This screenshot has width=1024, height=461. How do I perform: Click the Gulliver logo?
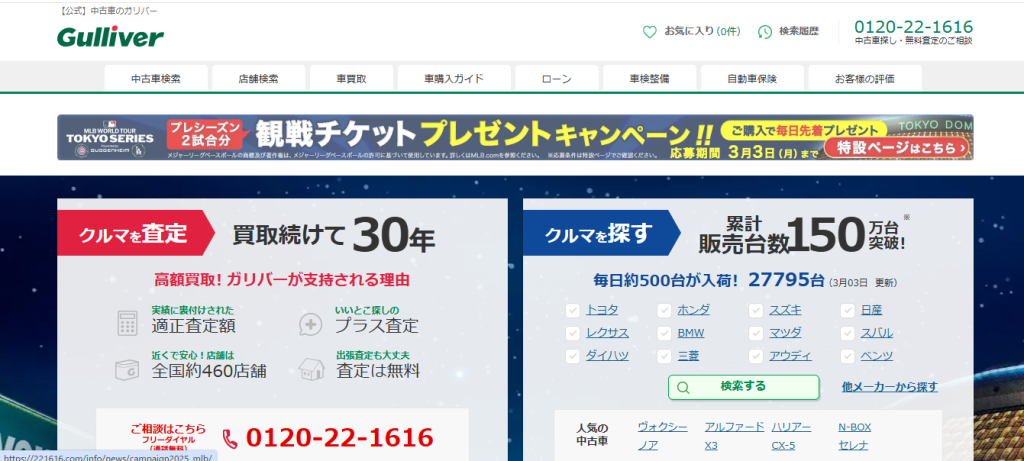click(x=110, y=37)
